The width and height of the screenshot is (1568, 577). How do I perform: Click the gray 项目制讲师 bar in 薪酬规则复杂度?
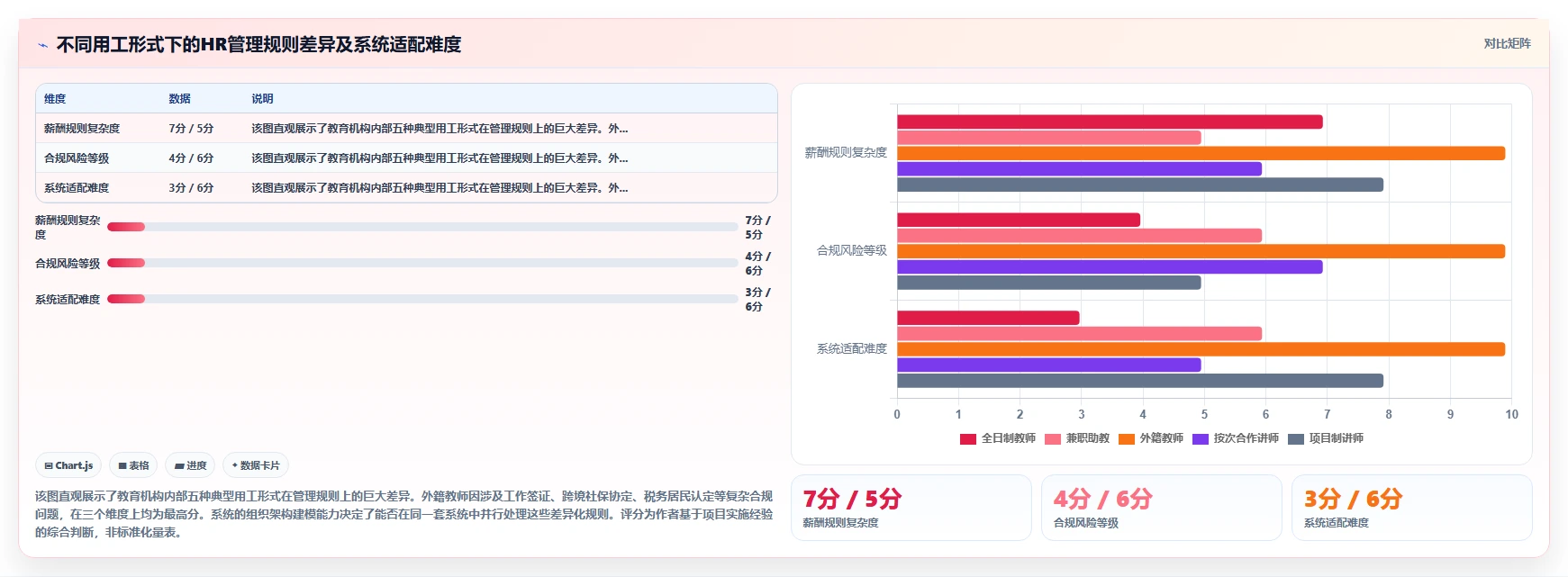coord(1140,185)
